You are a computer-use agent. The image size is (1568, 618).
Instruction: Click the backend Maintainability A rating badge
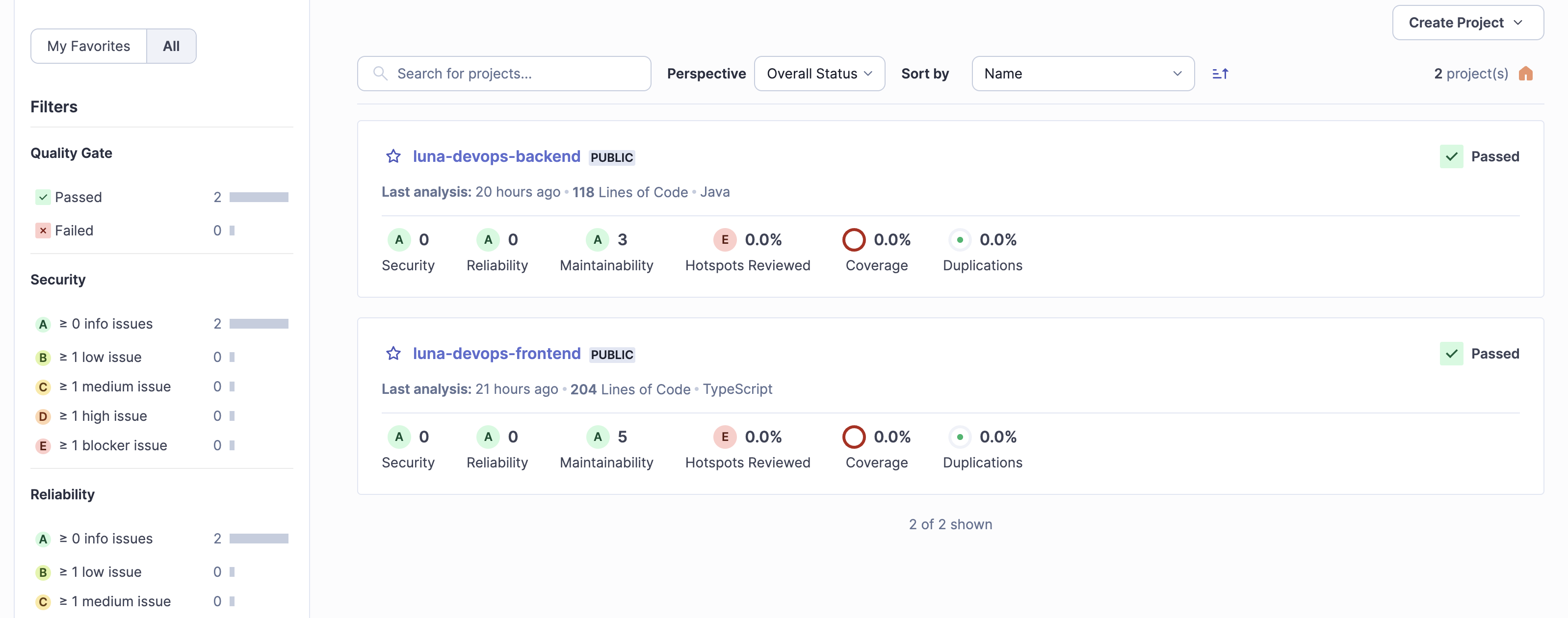click(597, 240)
